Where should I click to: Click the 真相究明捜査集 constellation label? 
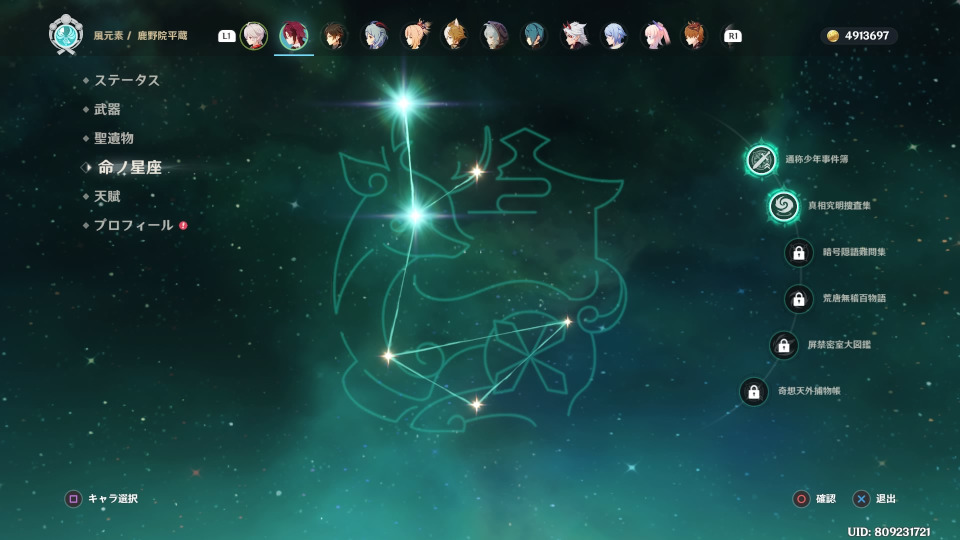click(839, 206)
